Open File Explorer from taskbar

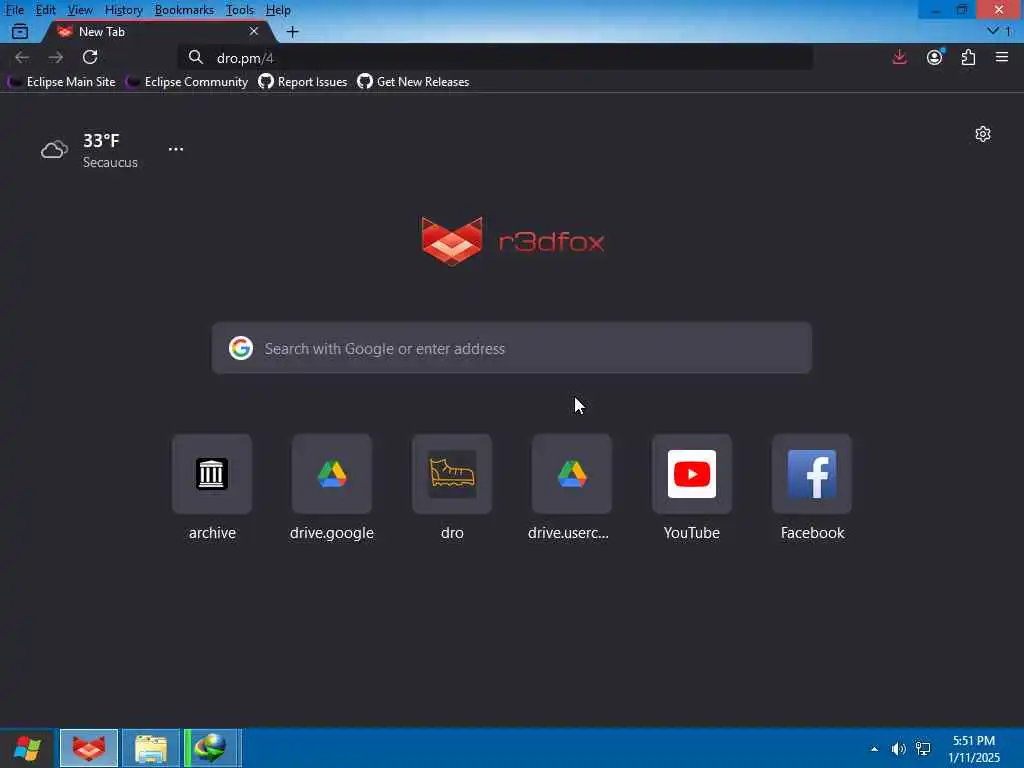[x=151, y=748]
